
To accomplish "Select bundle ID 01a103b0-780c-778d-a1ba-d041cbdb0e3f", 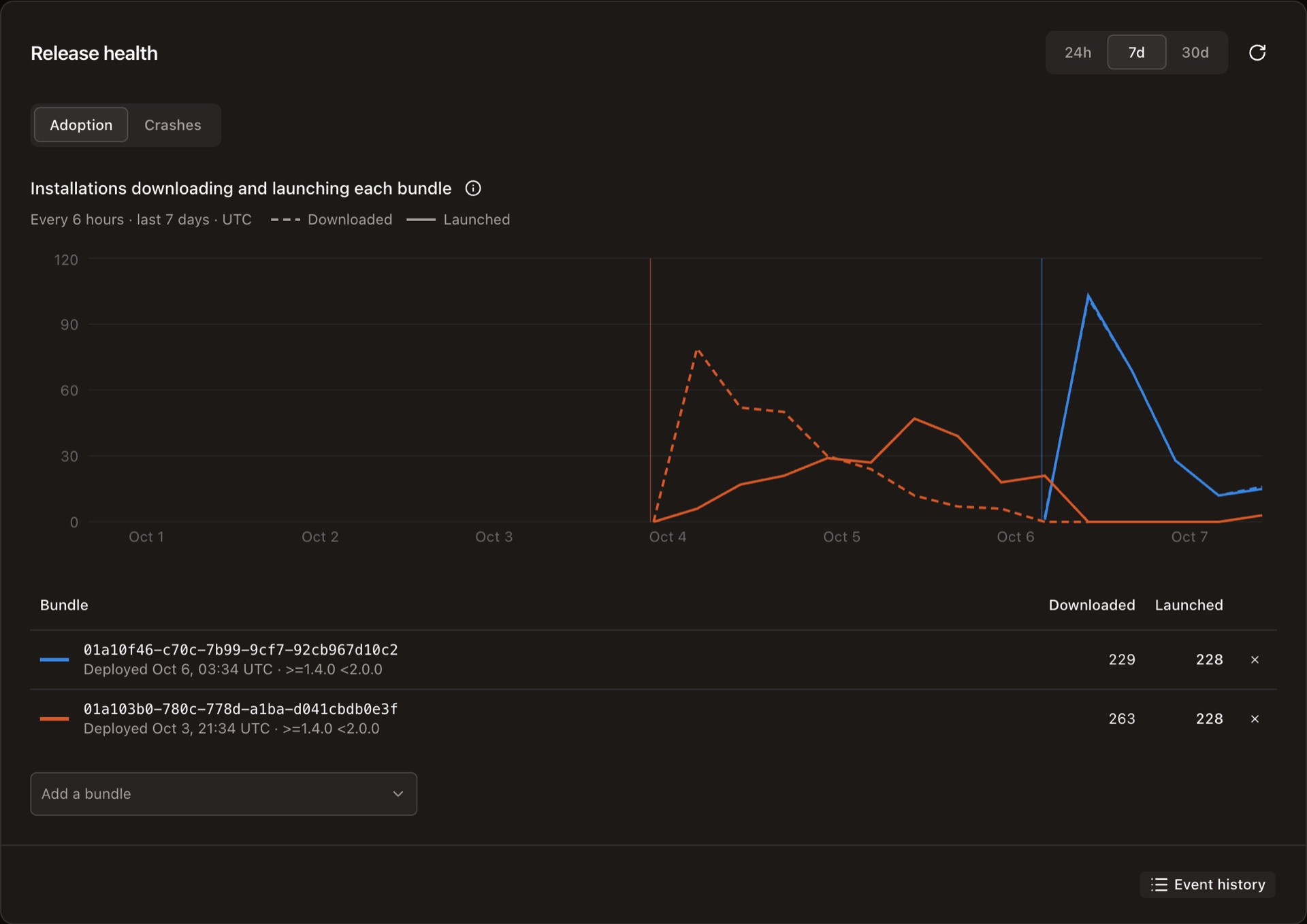I will (240, 709).
